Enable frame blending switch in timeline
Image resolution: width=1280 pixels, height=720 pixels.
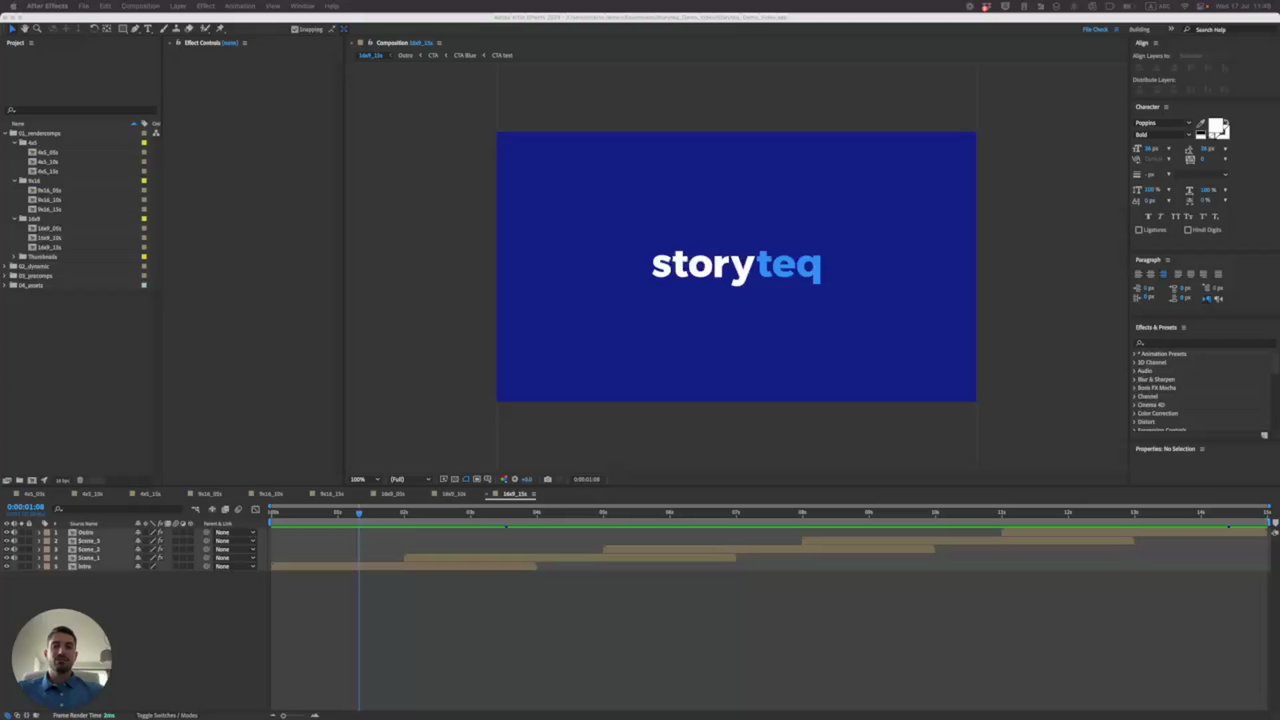click(x=225, y=509)
